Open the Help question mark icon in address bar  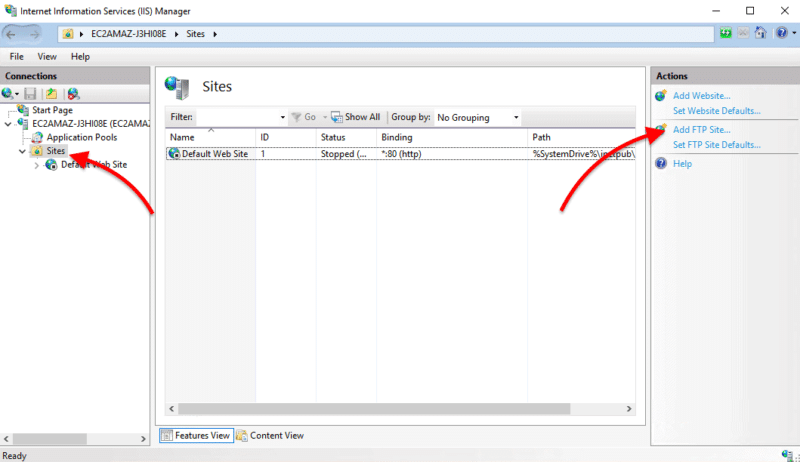[782, 33]
